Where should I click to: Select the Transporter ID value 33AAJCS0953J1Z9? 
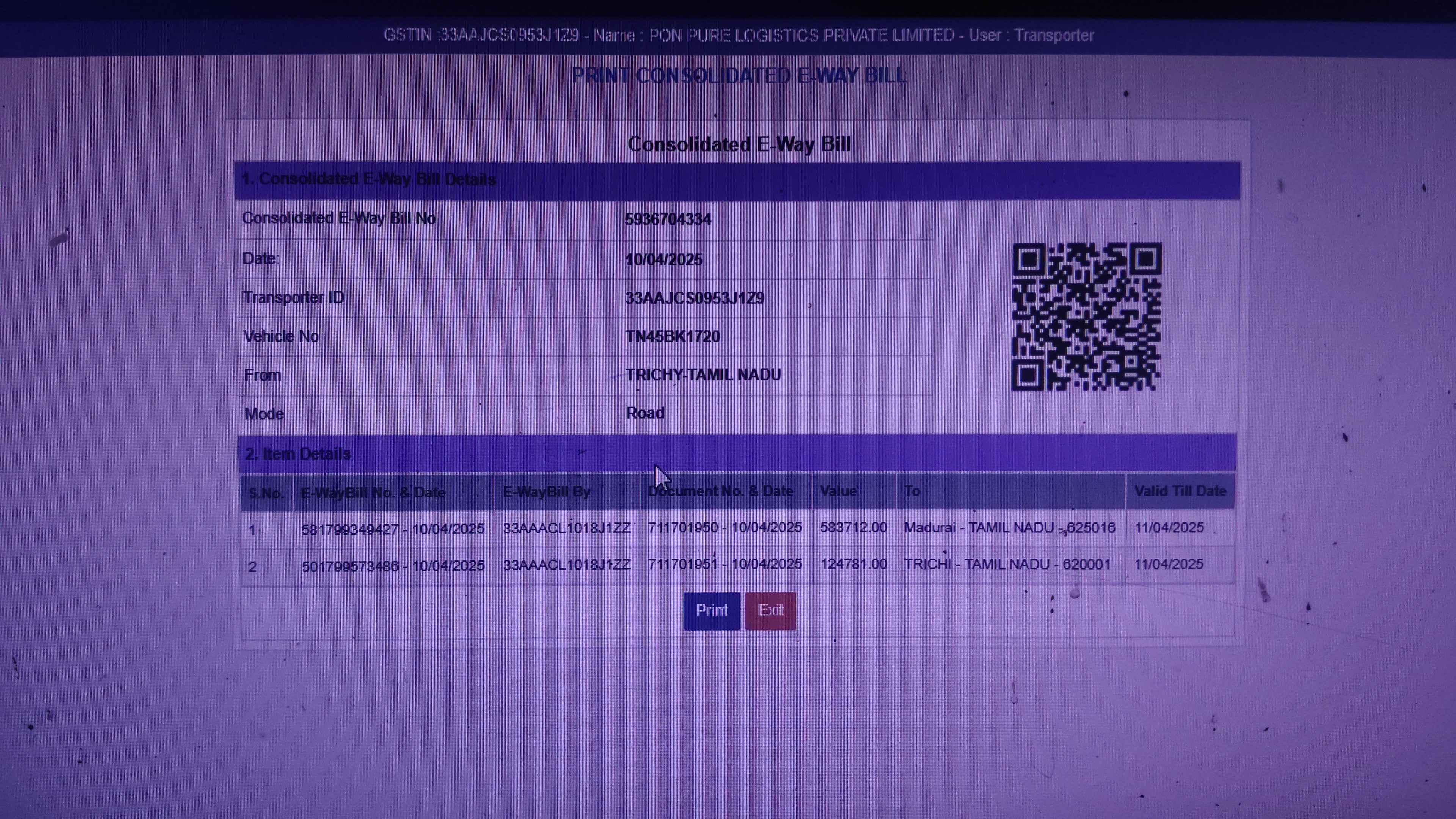tap(694, 298)
